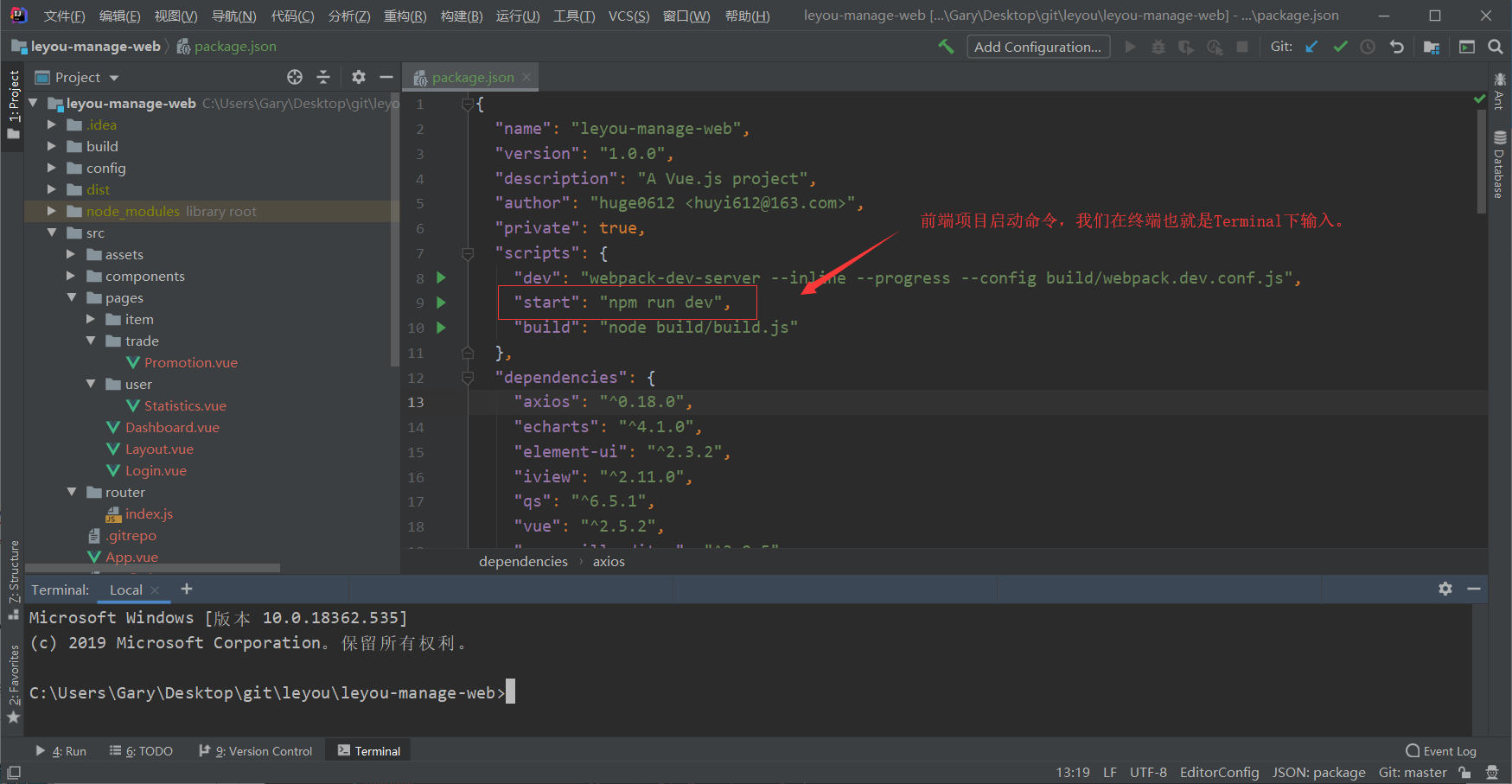Click the Project tree horizontal scrollbar
Image resolution: width=1512 pixels, height=784 pixels.
[153, 568]
